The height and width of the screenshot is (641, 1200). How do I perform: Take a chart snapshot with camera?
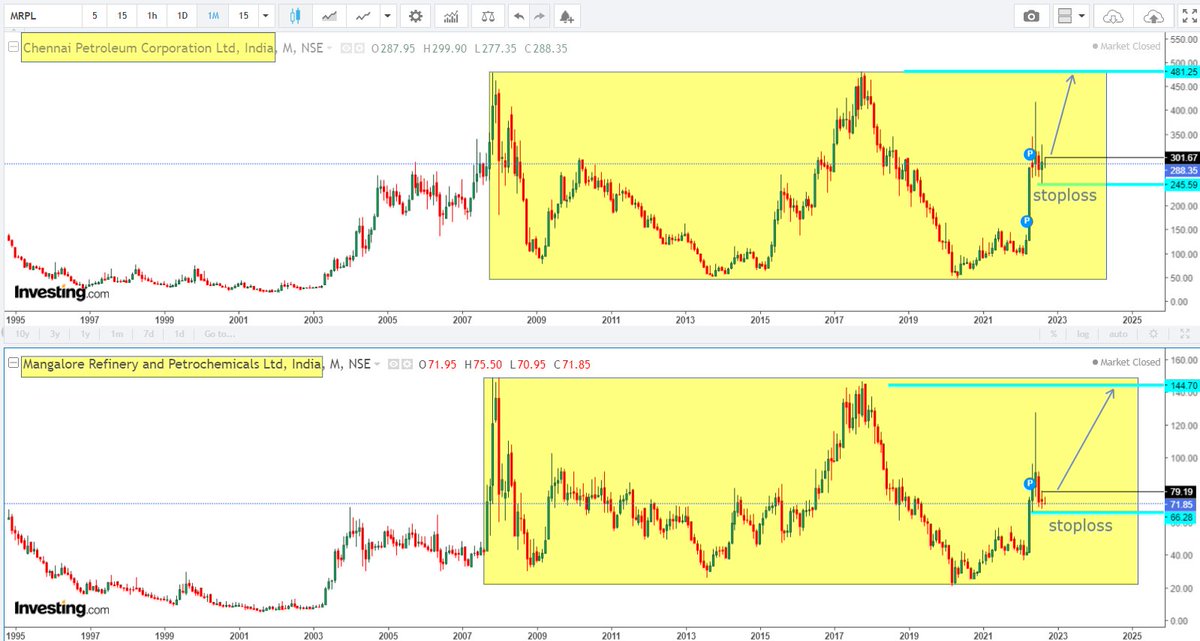[x=1031, y=16]
